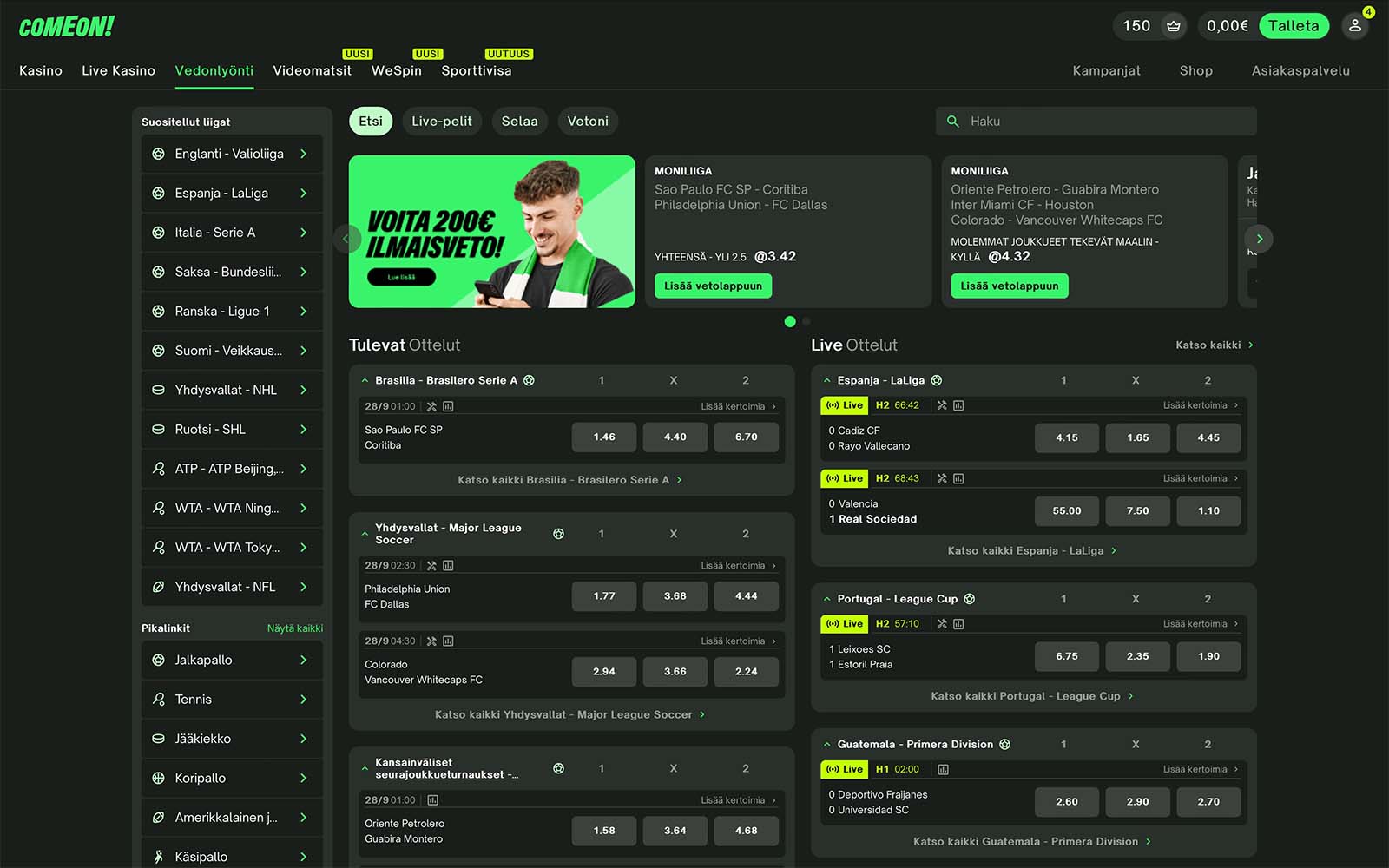Open statistics icon for Deportivo Fraijanes match
This screenshot has height=868, width=1389.
pos(943,769)
